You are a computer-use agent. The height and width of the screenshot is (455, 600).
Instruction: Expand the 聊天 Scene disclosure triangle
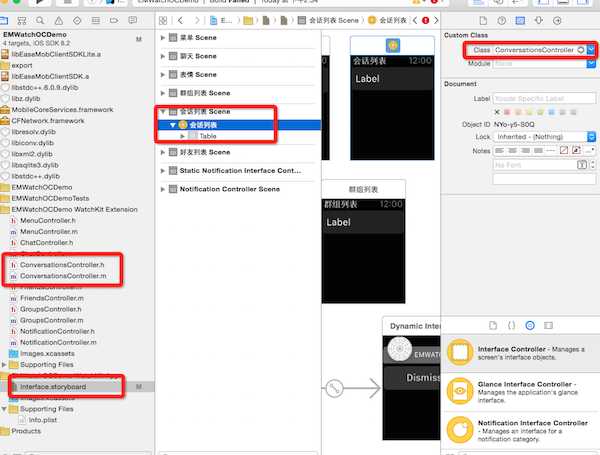[163, 56]
